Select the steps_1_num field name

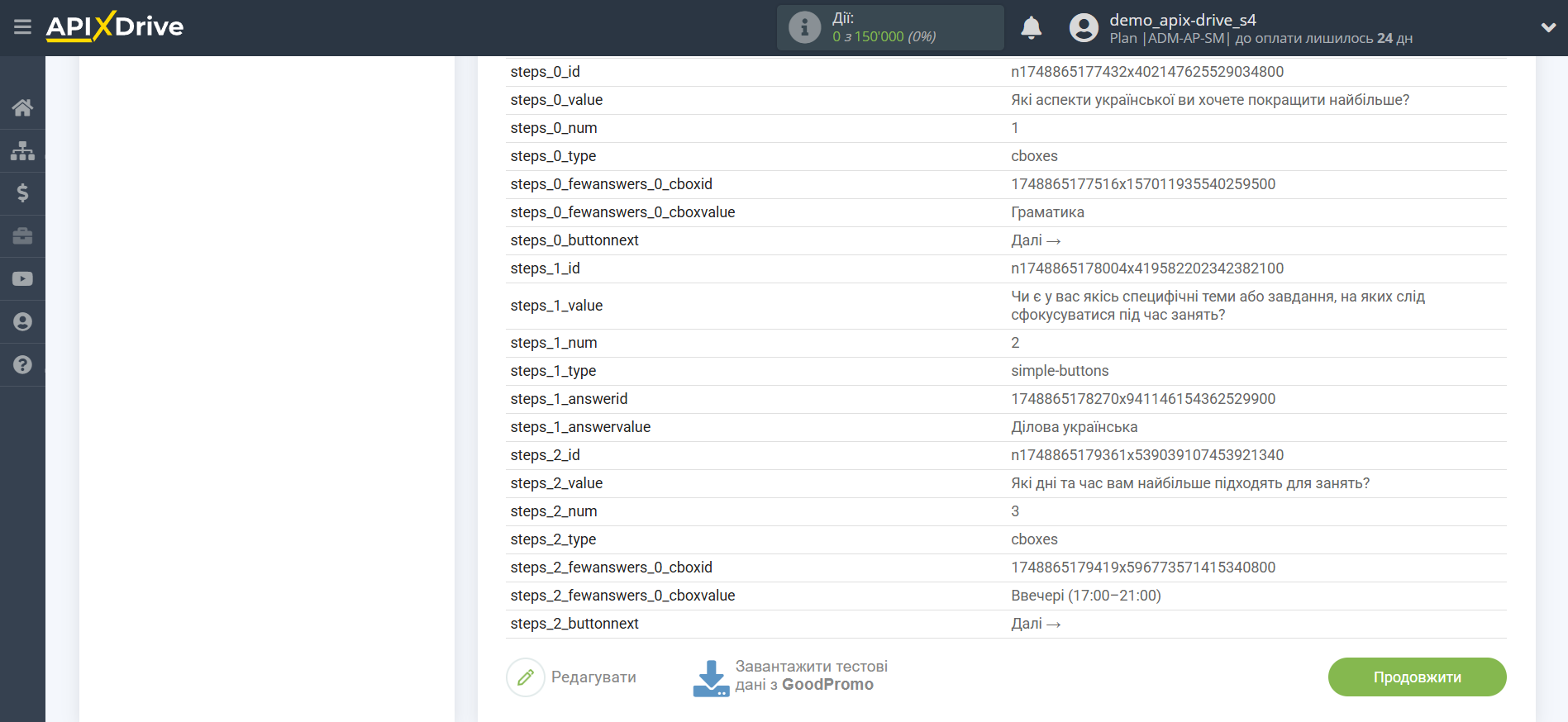click(553, 343)
